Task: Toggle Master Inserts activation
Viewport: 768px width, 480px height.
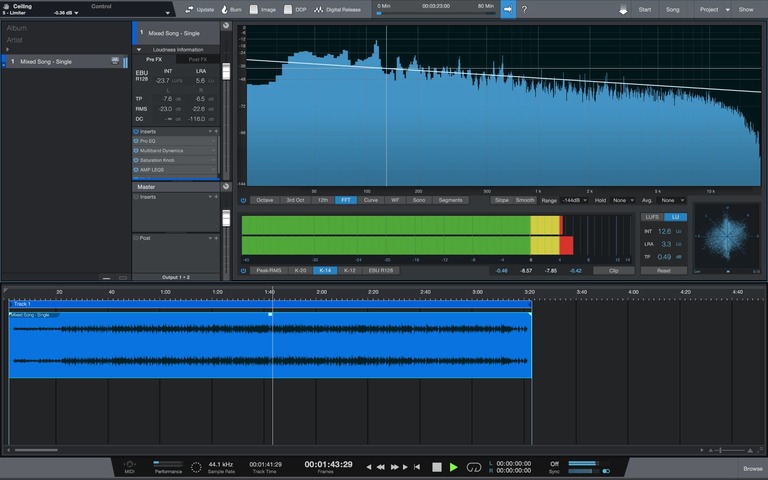Action: pyautogui.click(x=136, y=197)
